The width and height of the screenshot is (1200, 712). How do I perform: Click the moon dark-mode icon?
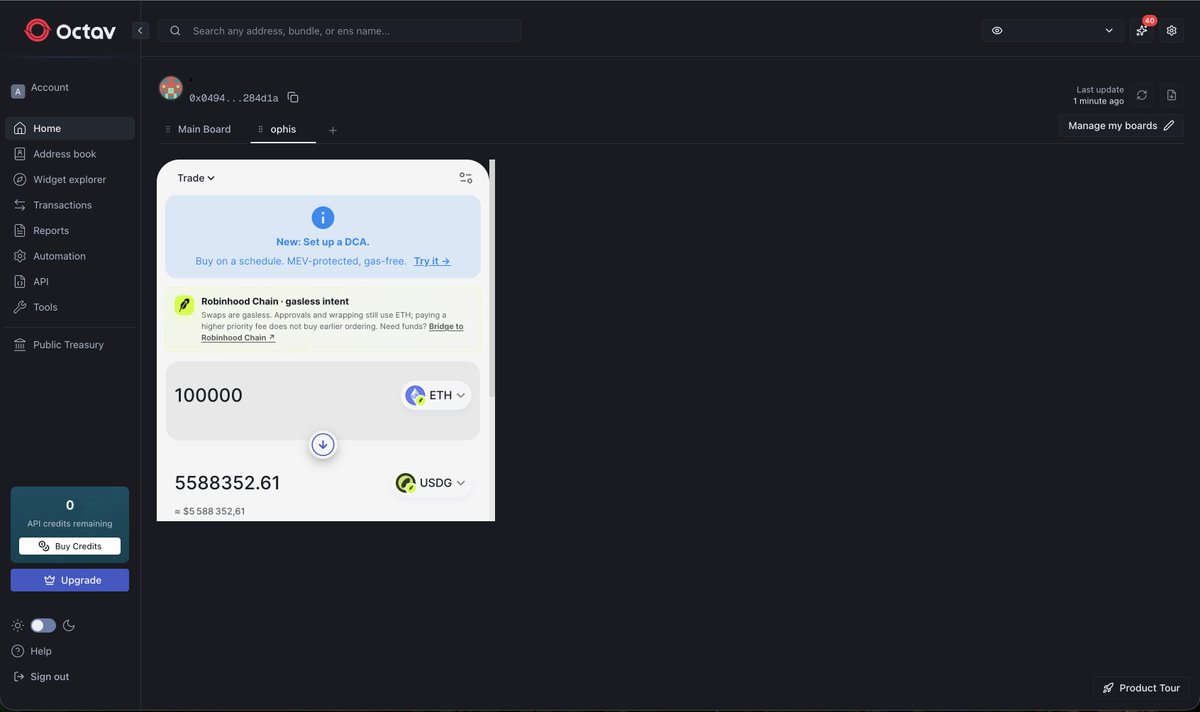tap(69, 625)
